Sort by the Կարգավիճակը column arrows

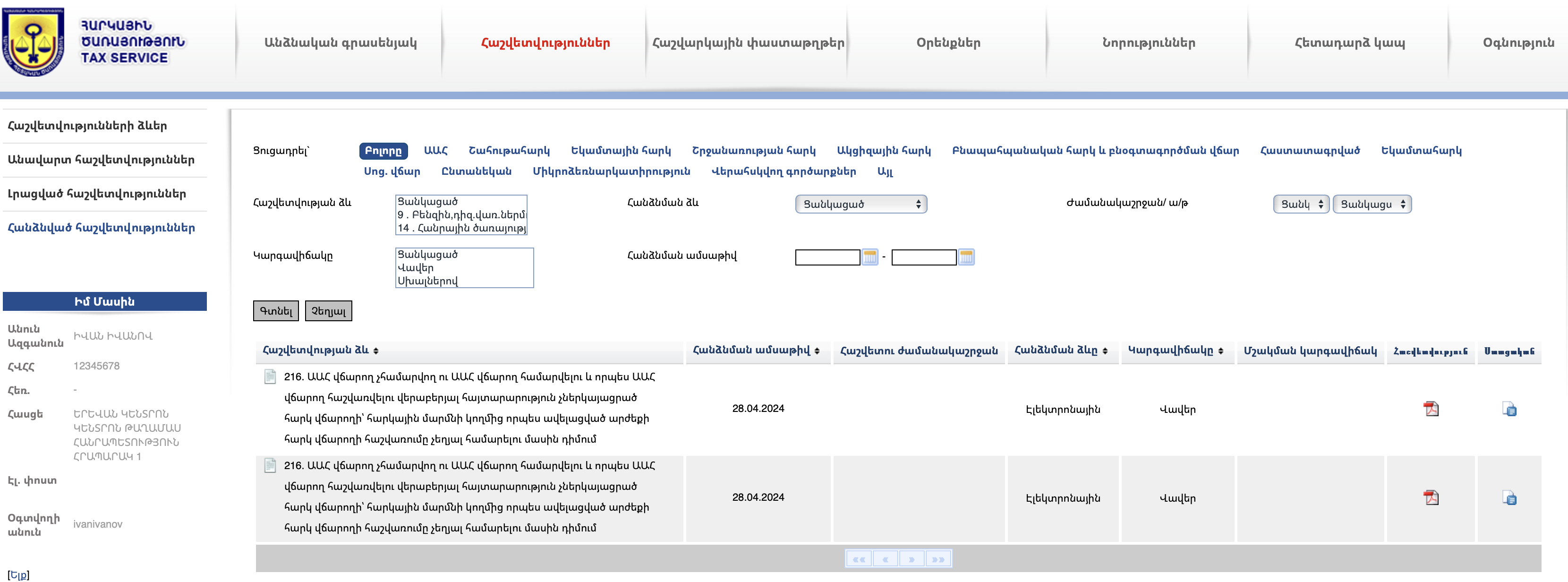click(1221, 351)
